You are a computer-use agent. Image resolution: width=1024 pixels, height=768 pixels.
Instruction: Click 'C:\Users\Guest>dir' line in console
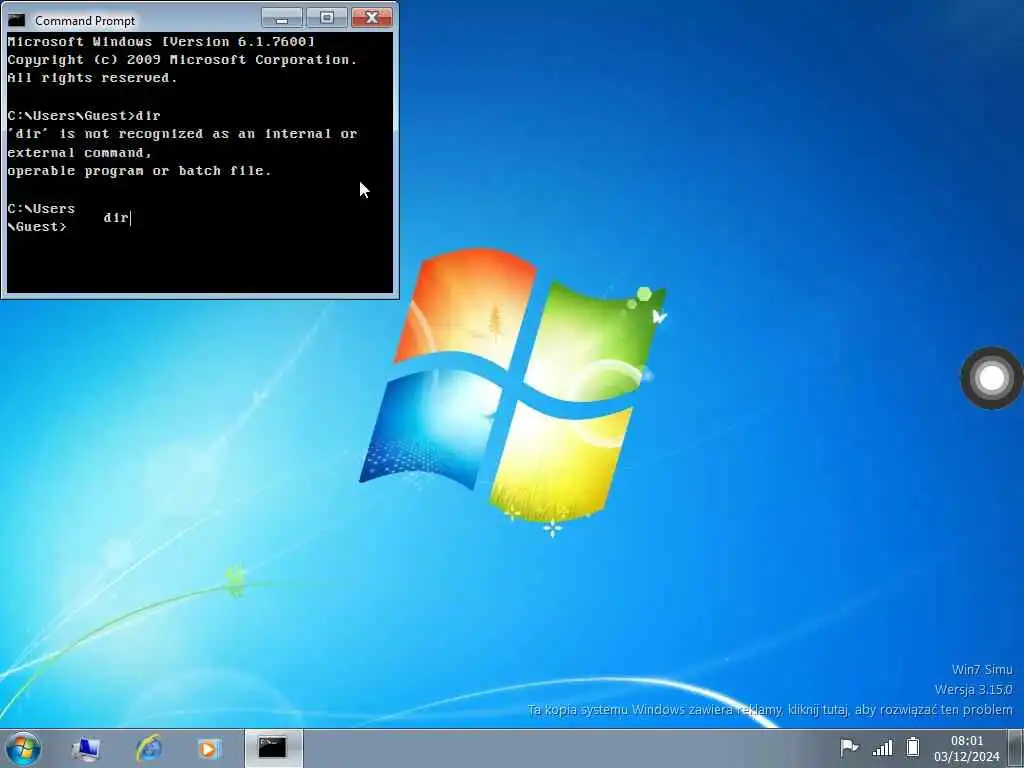tap(84, 116)
